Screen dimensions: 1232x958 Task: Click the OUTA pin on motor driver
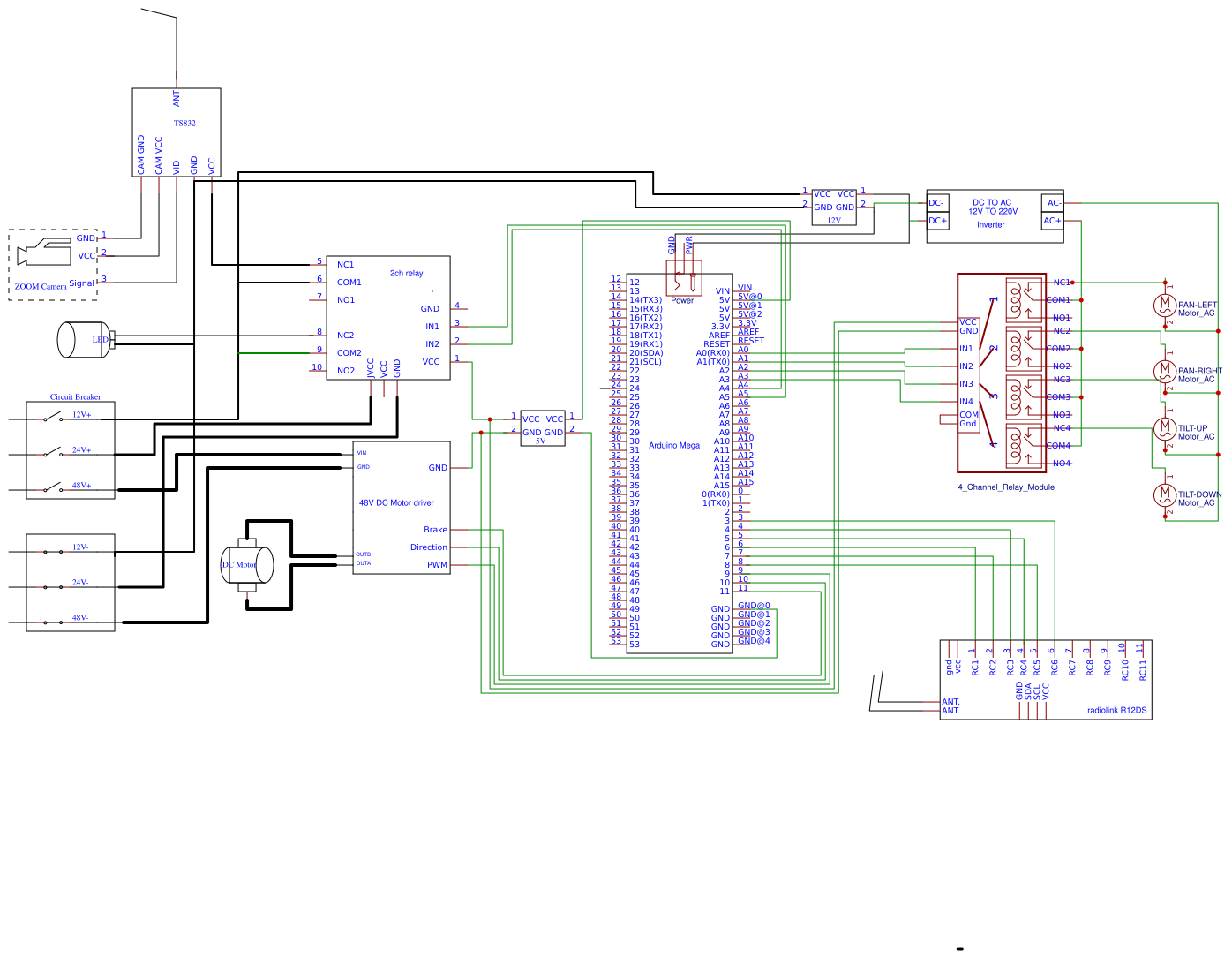[364, 563]
